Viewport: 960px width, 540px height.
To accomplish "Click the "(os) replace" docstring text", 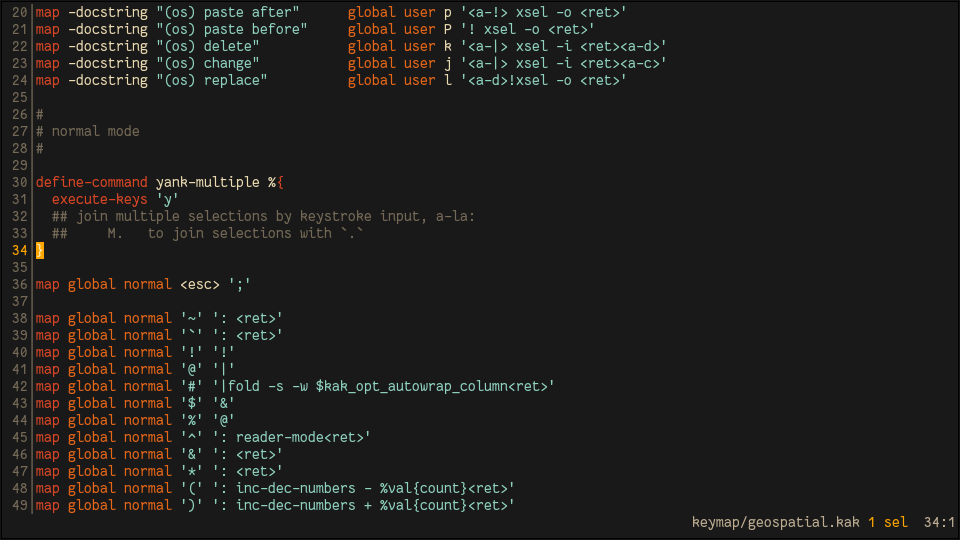I will click(211, 80).
